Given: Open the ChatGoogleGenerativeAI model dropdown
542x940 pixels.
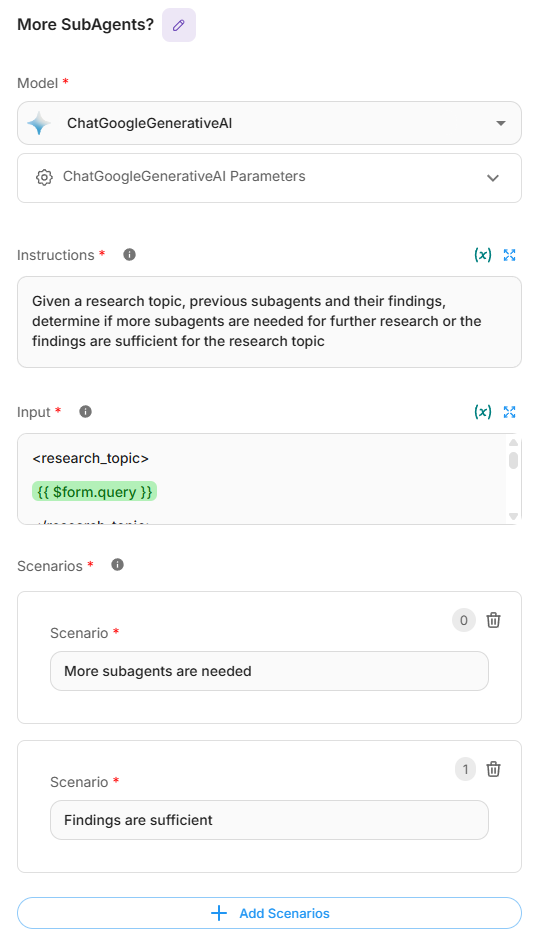Looking at the screenshot, I should (269, 123).
